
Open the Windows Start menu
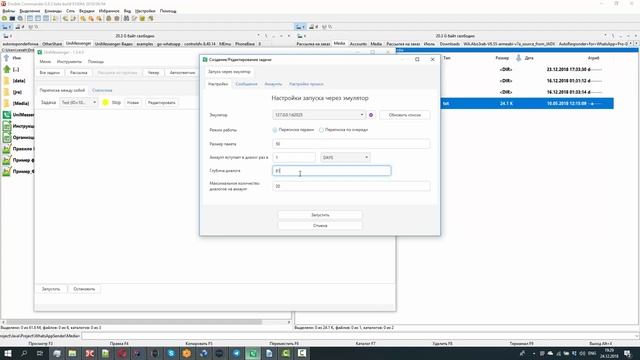8,353
